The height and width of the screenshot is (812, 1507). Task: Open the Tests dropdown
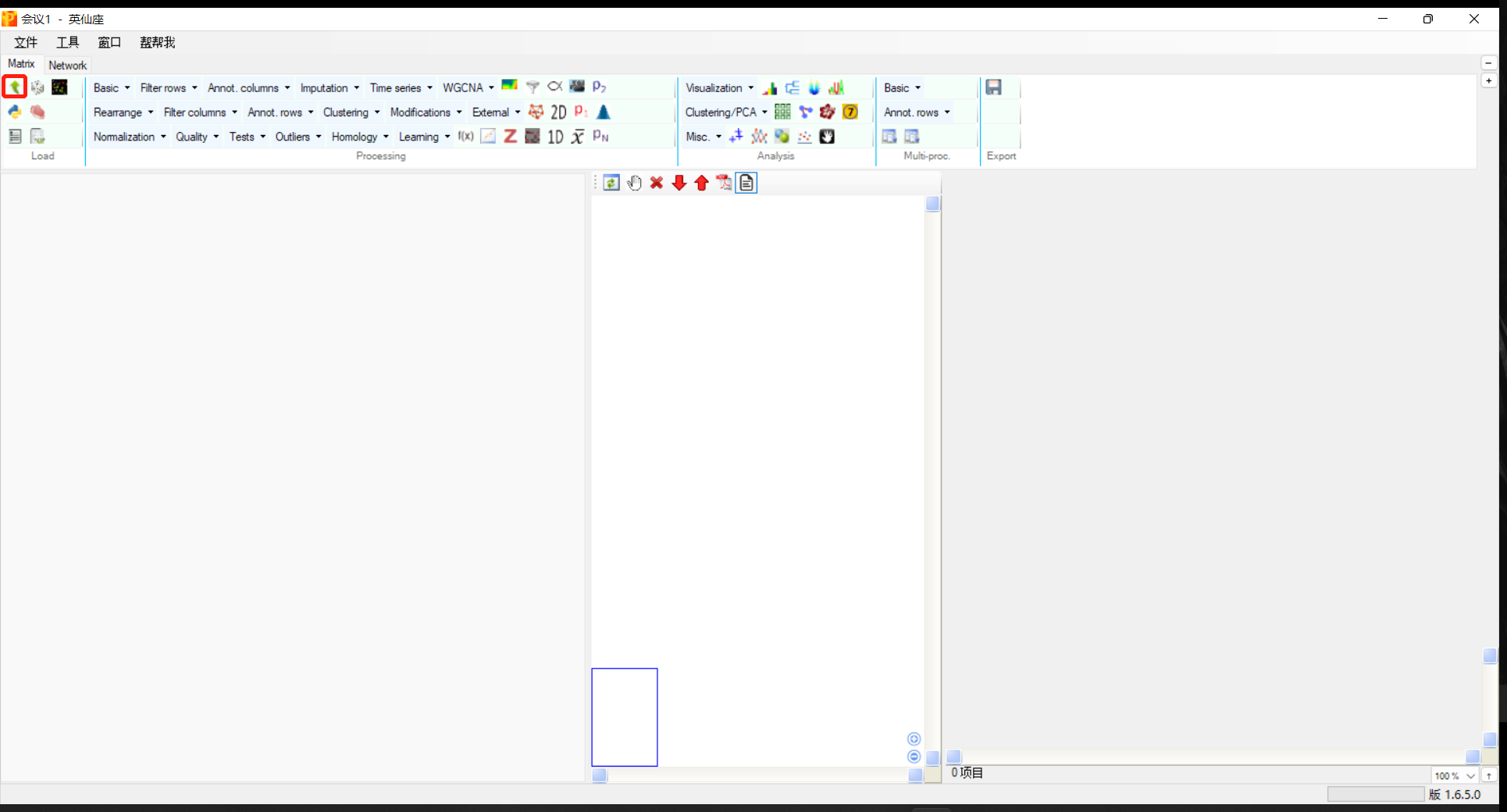click(x=248, y=137)
